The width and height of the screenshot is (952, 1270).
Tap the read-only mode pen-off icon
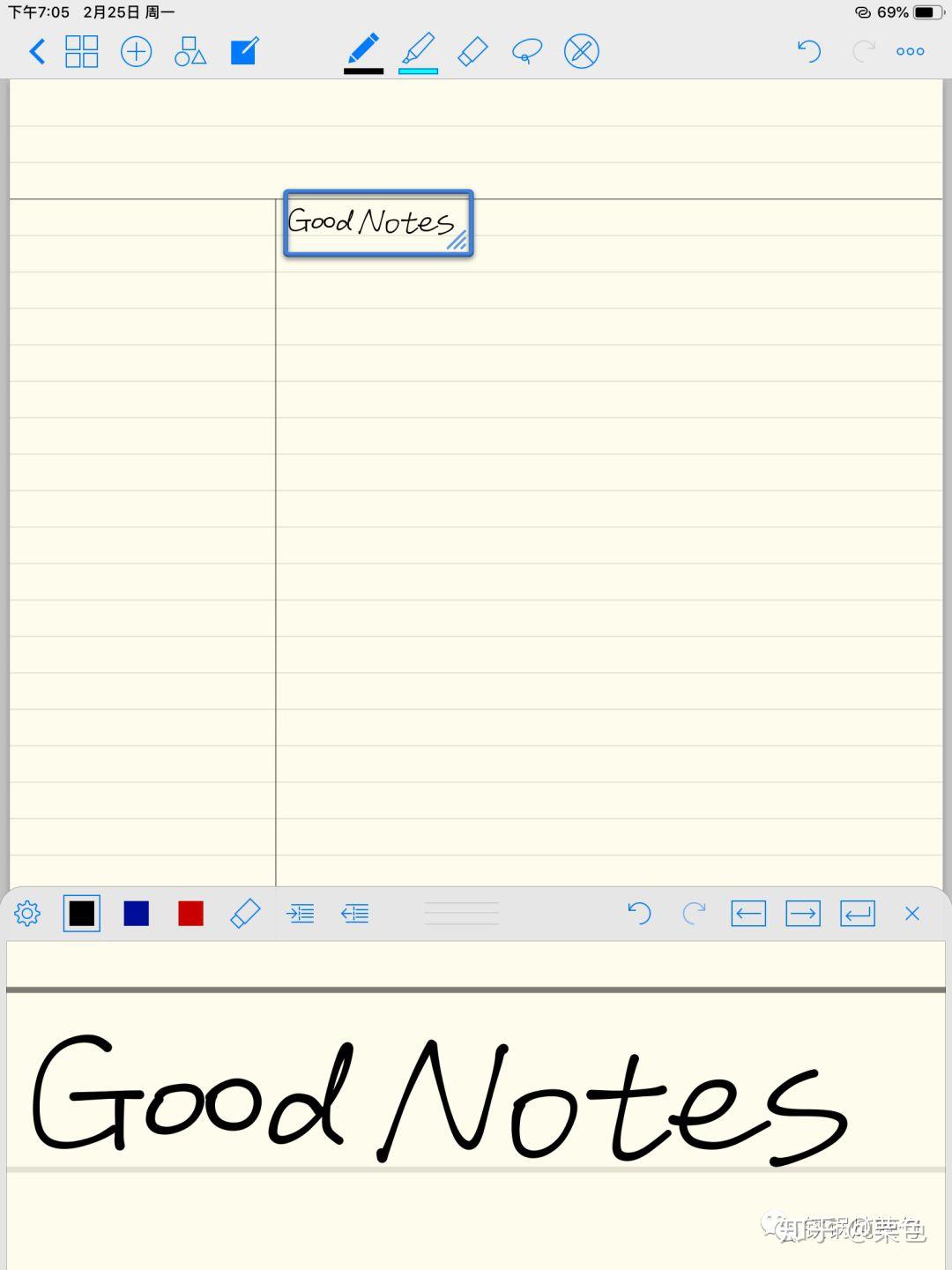coord(582,51)
